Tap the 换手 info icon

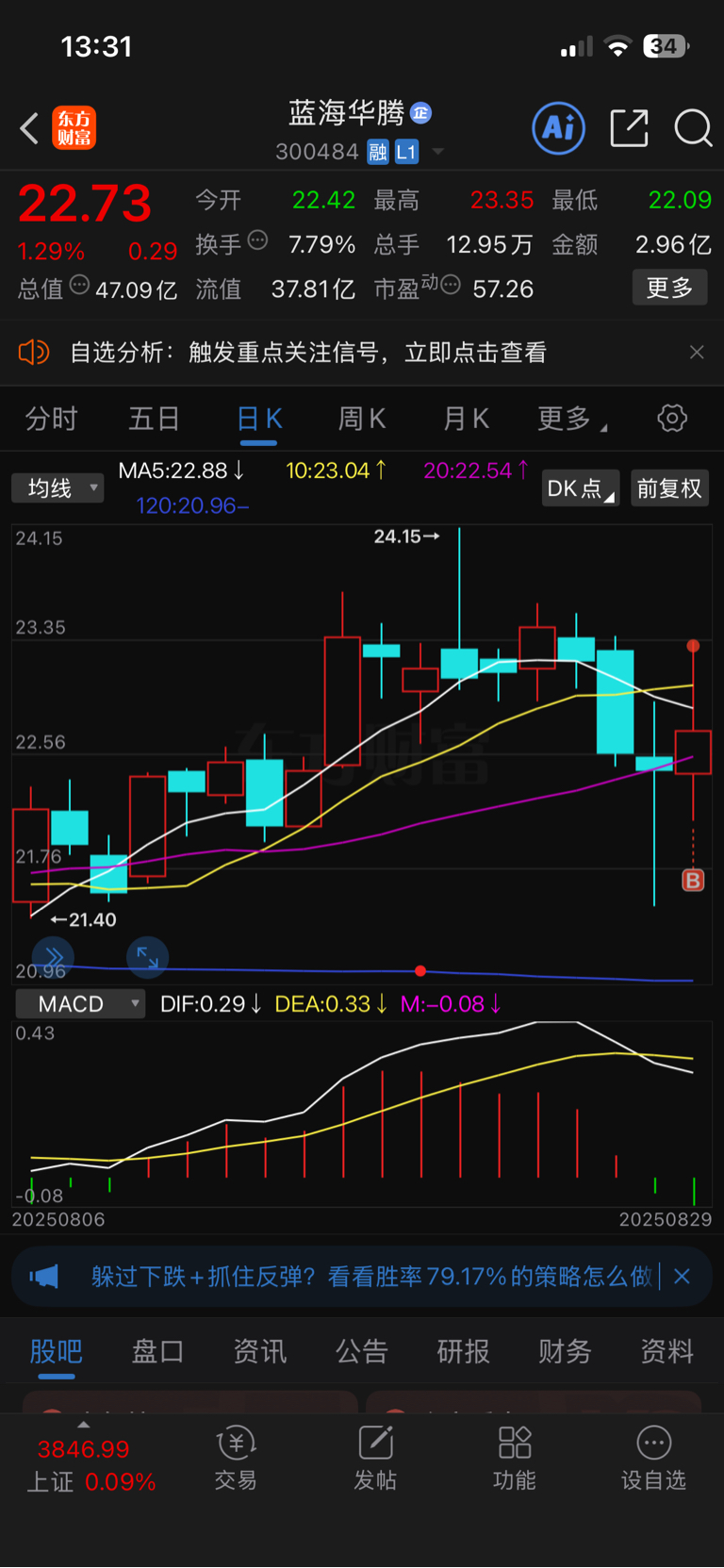click(257, 240)
